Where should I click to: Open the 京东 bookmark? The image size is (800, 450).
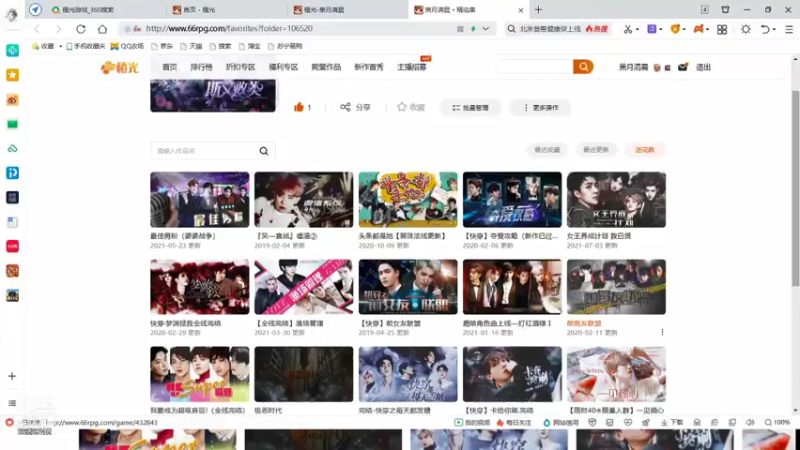(x=162, y=46)
